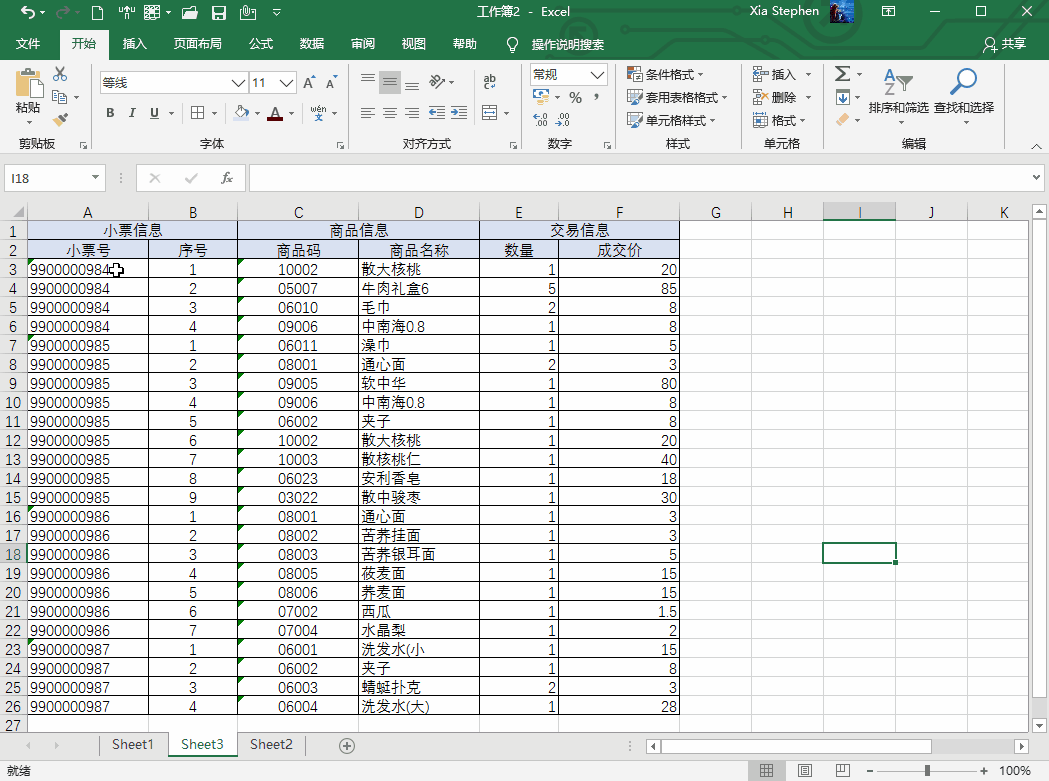The height and width of the screenshot is (781, 1049).
Task: Click the Borders icon
Action: pyautogui.click(x=197, y=113)
